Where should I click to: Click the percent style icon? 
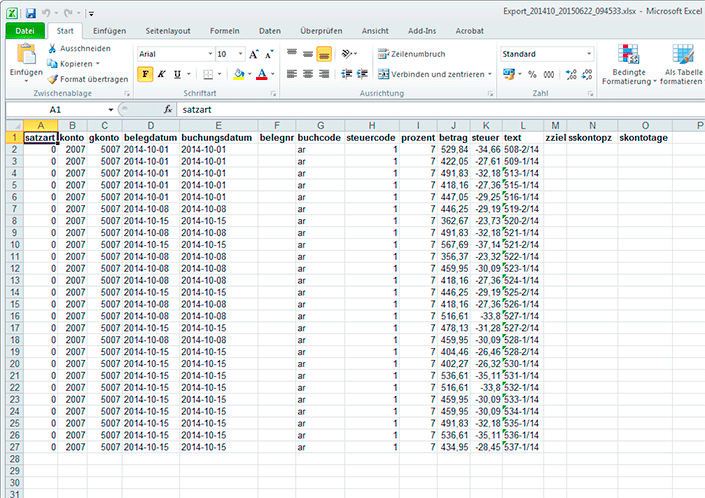pos(532,74)
